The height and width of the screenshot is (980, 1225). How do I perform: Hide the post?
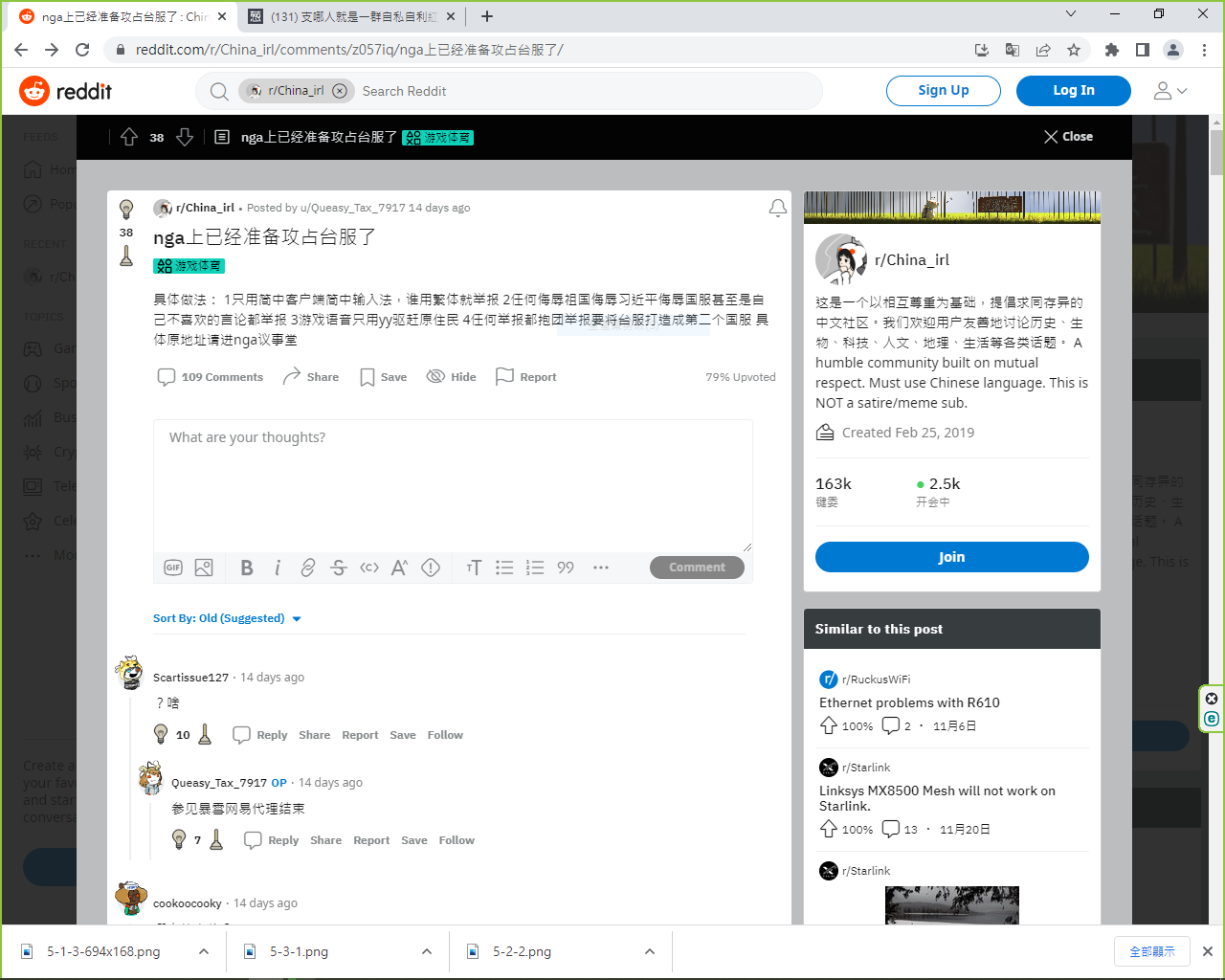click(x=451, y=377)
